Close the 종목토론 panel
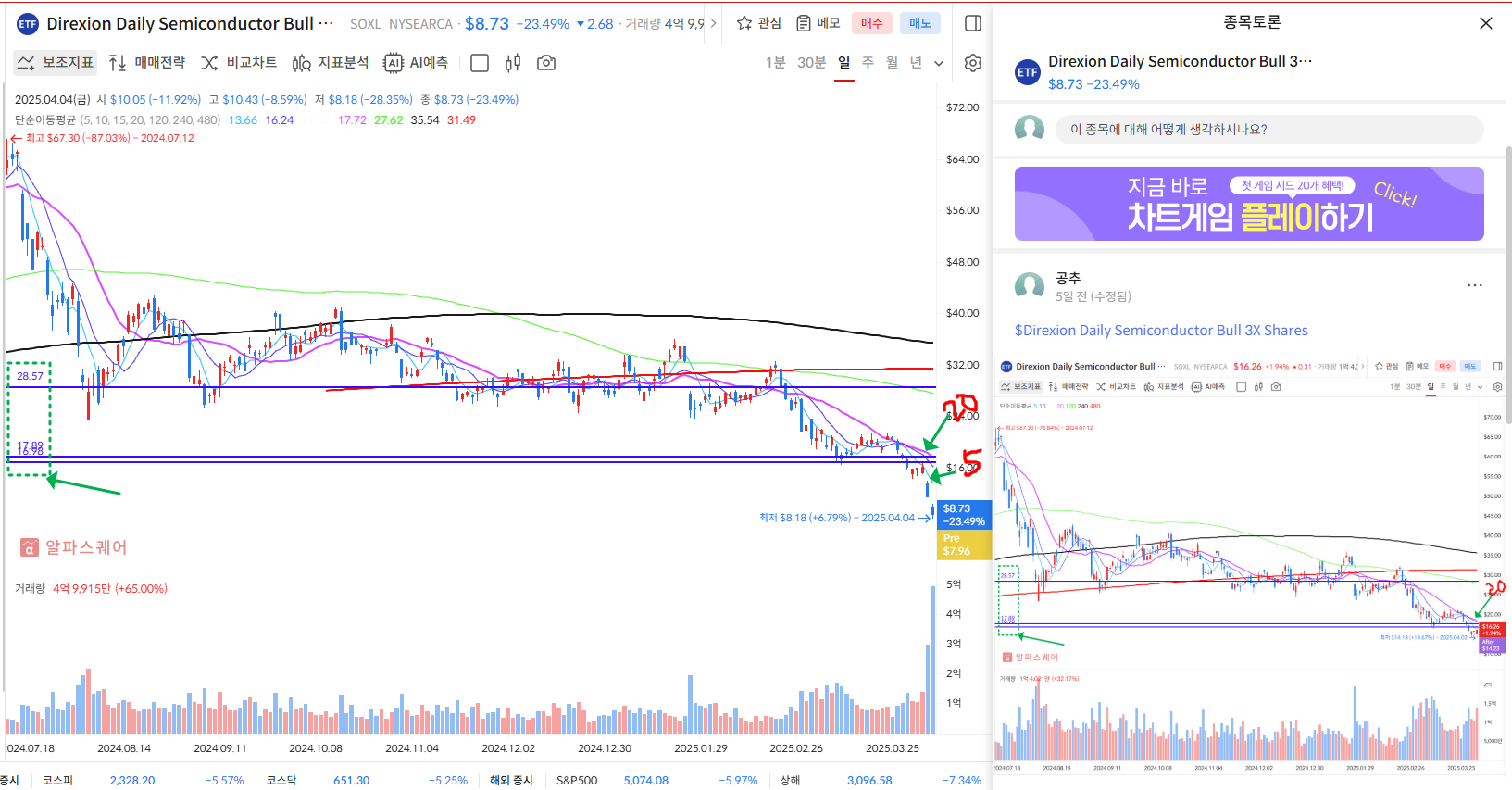This screenshot has width=1512, height=790. coord(1486,23)
